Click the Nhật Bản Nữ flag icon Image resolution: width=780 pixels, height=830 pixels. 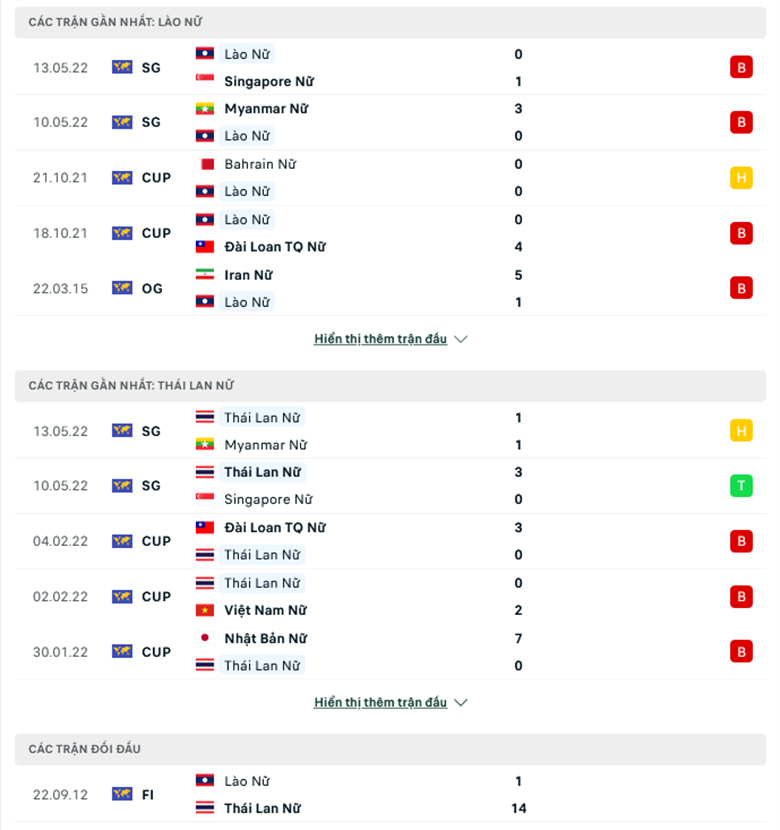(x=205, y=638)
